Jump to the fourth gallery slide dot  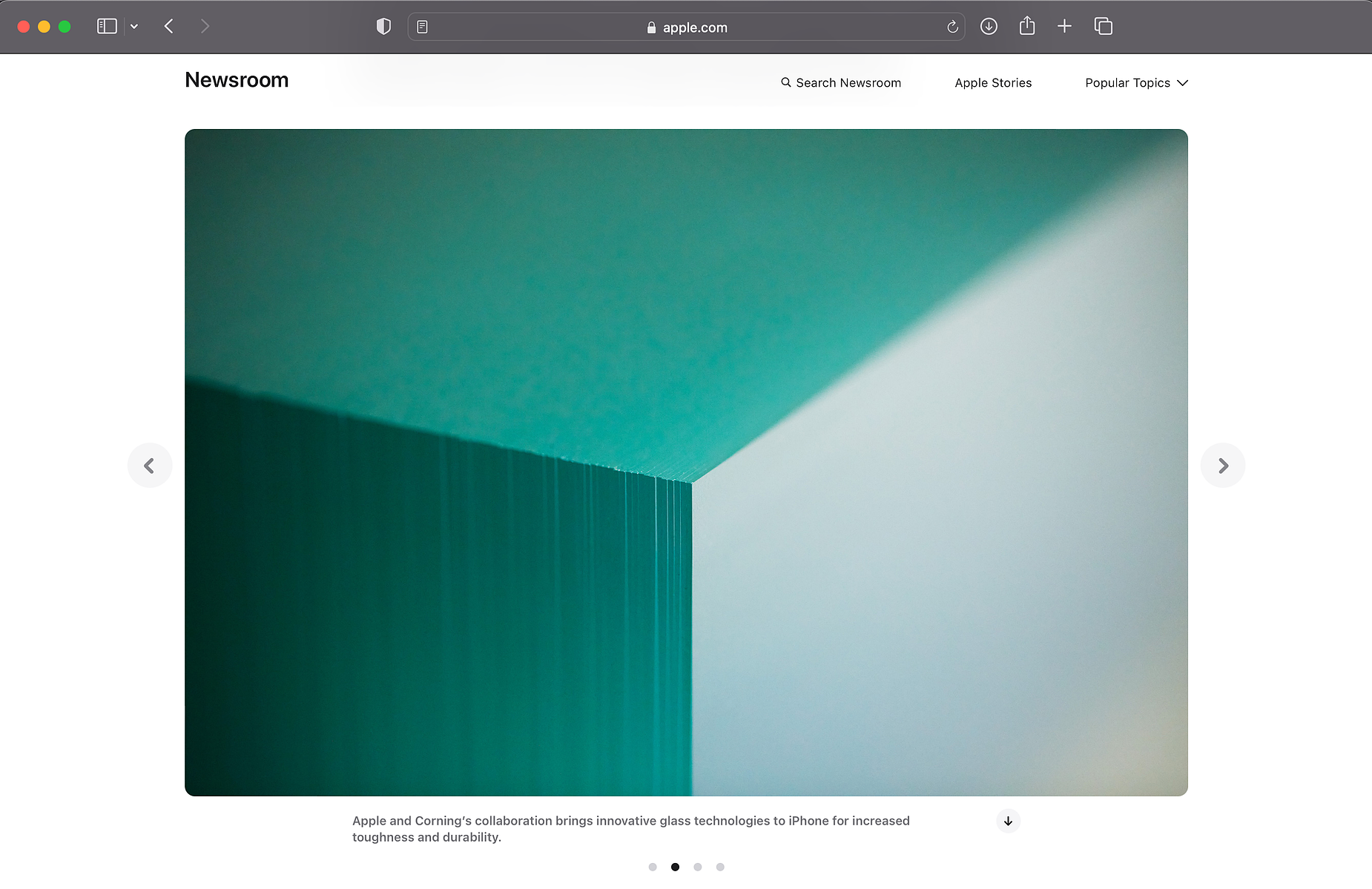click(x=720, y=867)
